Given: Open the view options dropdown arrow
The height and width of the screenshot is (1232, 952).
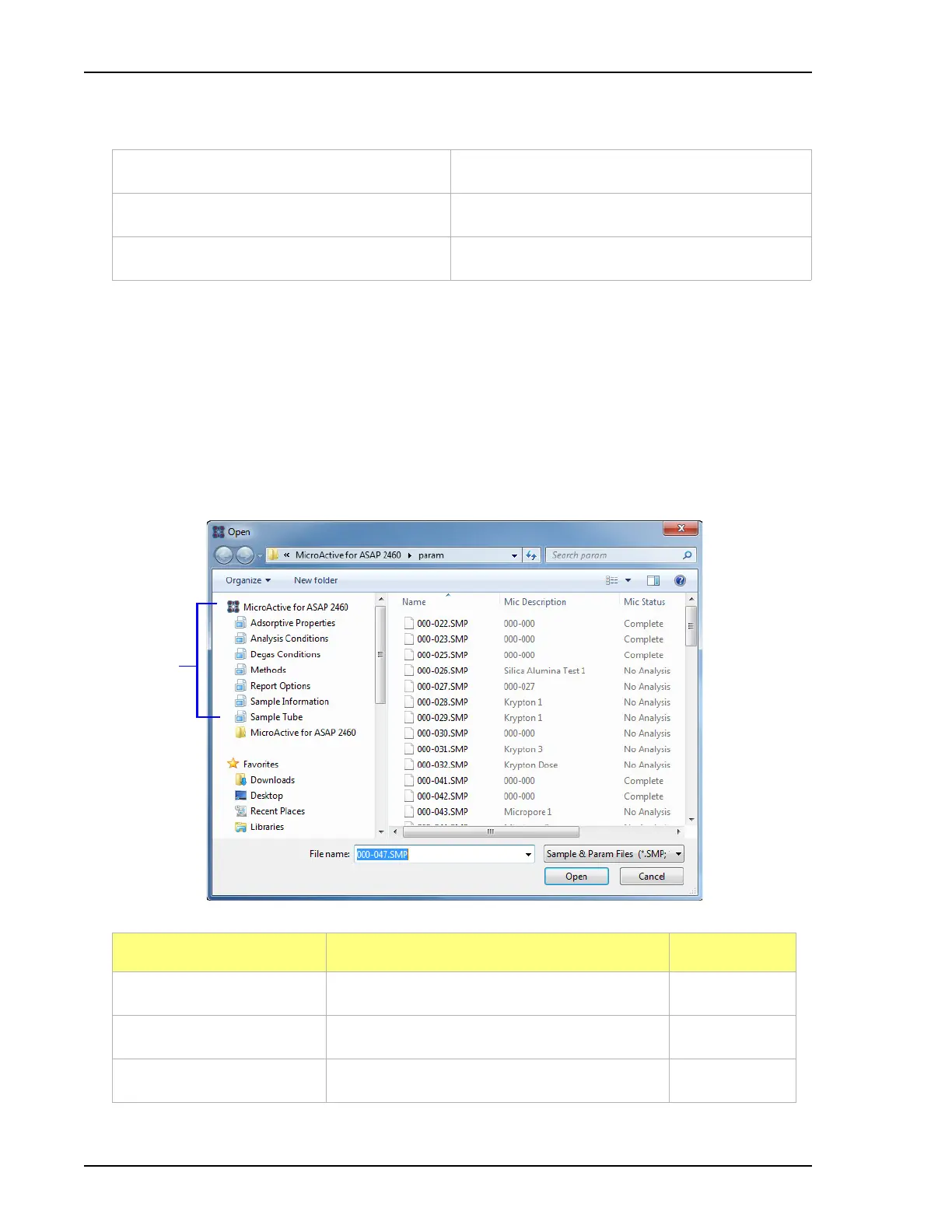Looking at the screenshot, I should (x=628, y=581).
